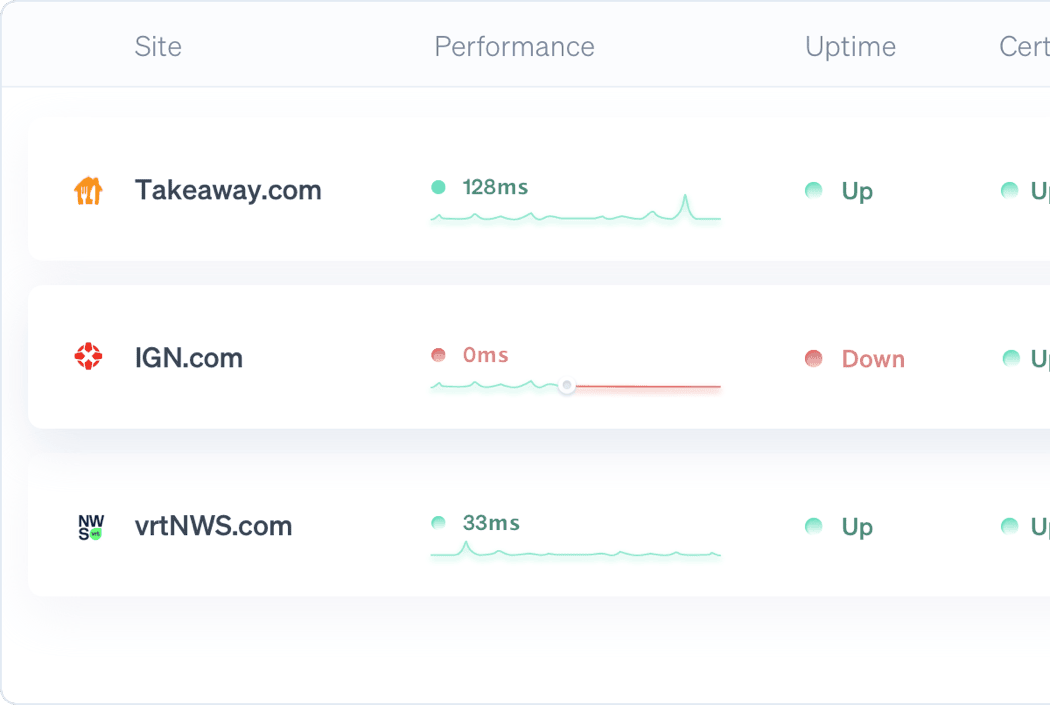Open the vrtNWS.com site link
Viewport: 1050px width, 705px height.
tap(213, 526)
